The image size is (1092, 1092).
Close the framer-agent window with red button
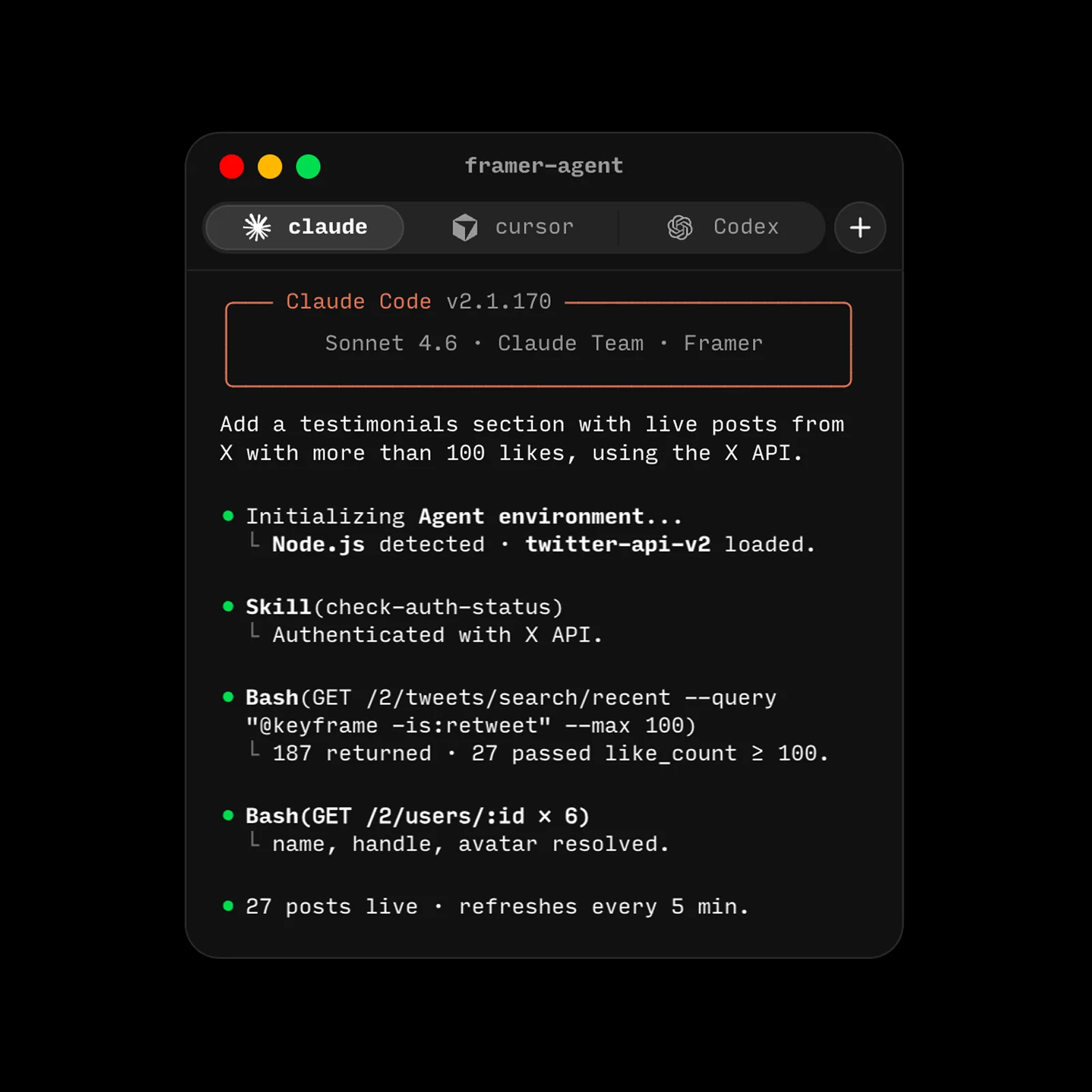click(x=231, y=167)
